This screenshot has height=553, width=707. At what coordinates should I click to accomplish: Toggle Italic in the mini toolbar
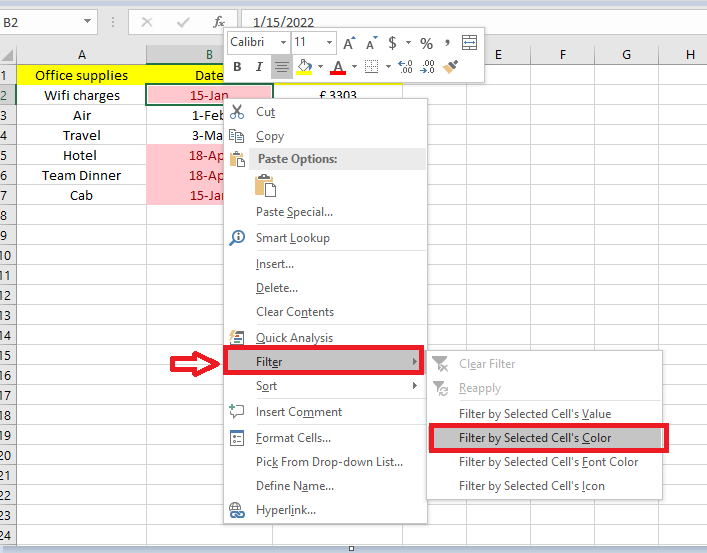(x=259, y=67)
